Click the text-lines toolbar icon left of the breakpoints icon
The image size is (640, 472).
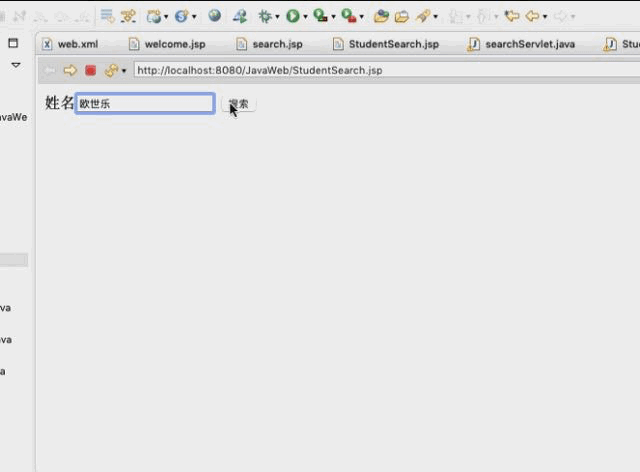click(107, 16)
